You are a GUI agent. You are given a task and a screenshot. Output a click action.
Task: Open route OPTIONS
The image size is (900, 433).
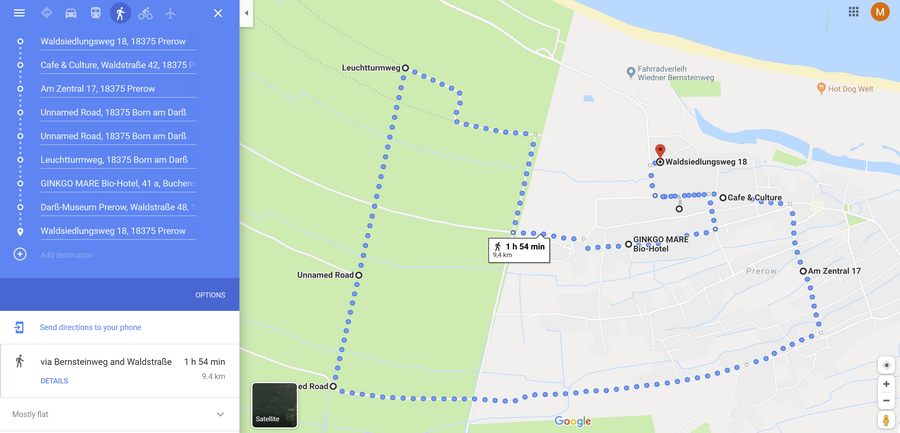click(x=210, y=295)
